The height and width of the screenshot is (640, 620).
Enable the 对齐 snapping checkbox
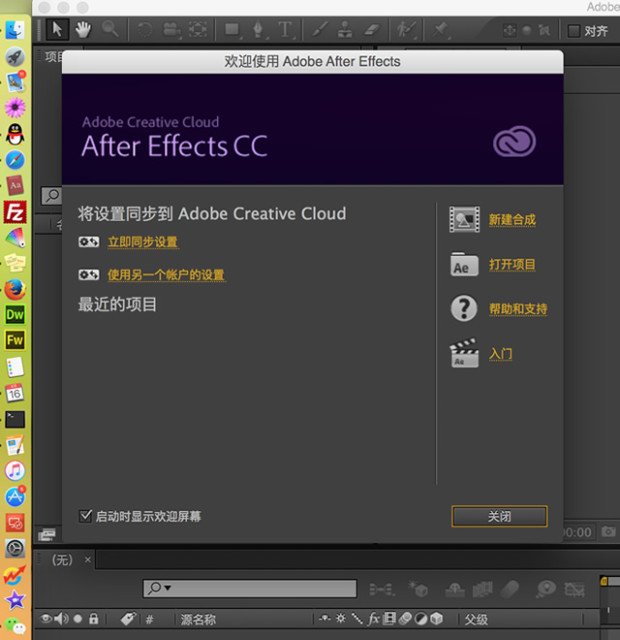pos(573,31)
